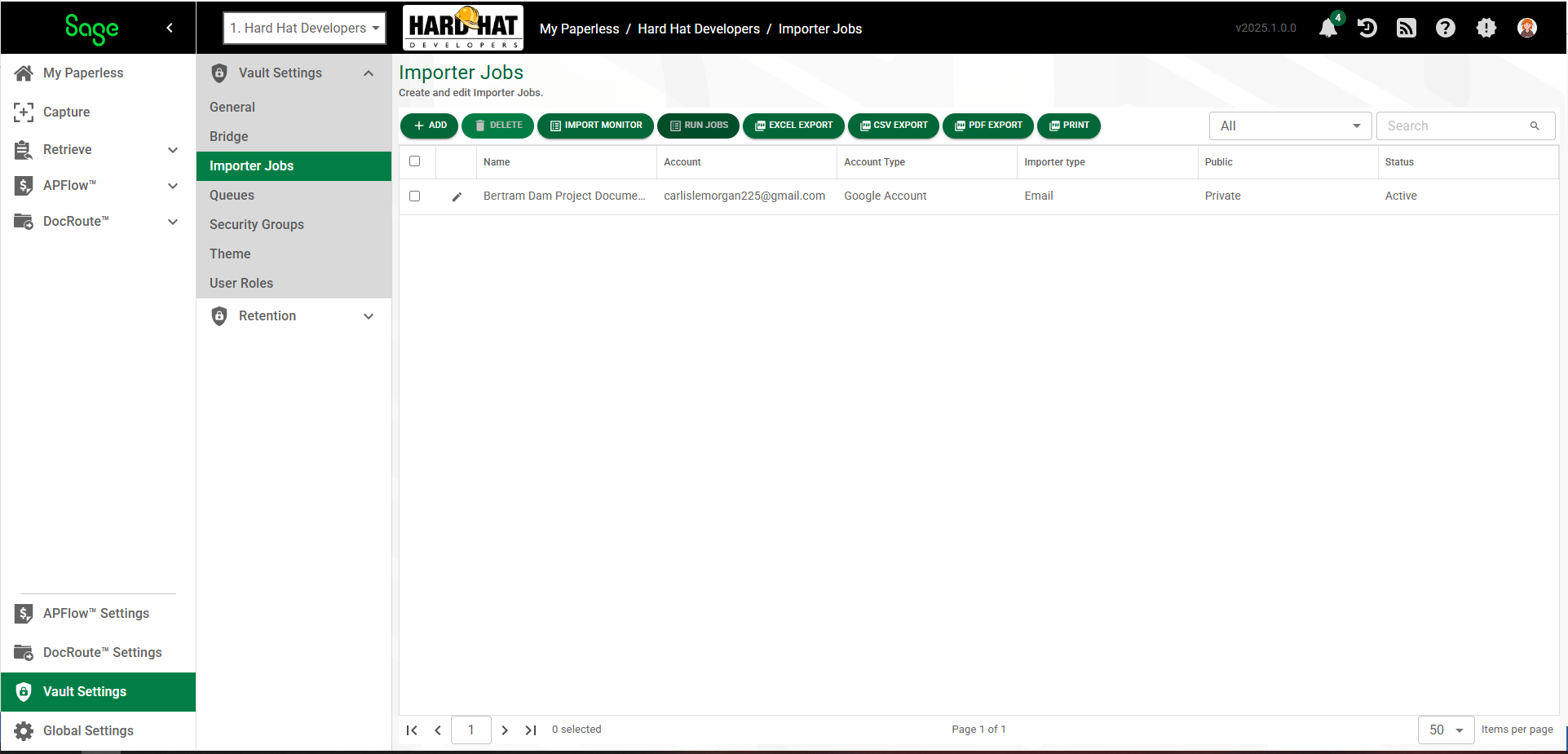Collapse the sidebar with the left arrow icon
Screen dimensions: 1568x754
point(170,28)
